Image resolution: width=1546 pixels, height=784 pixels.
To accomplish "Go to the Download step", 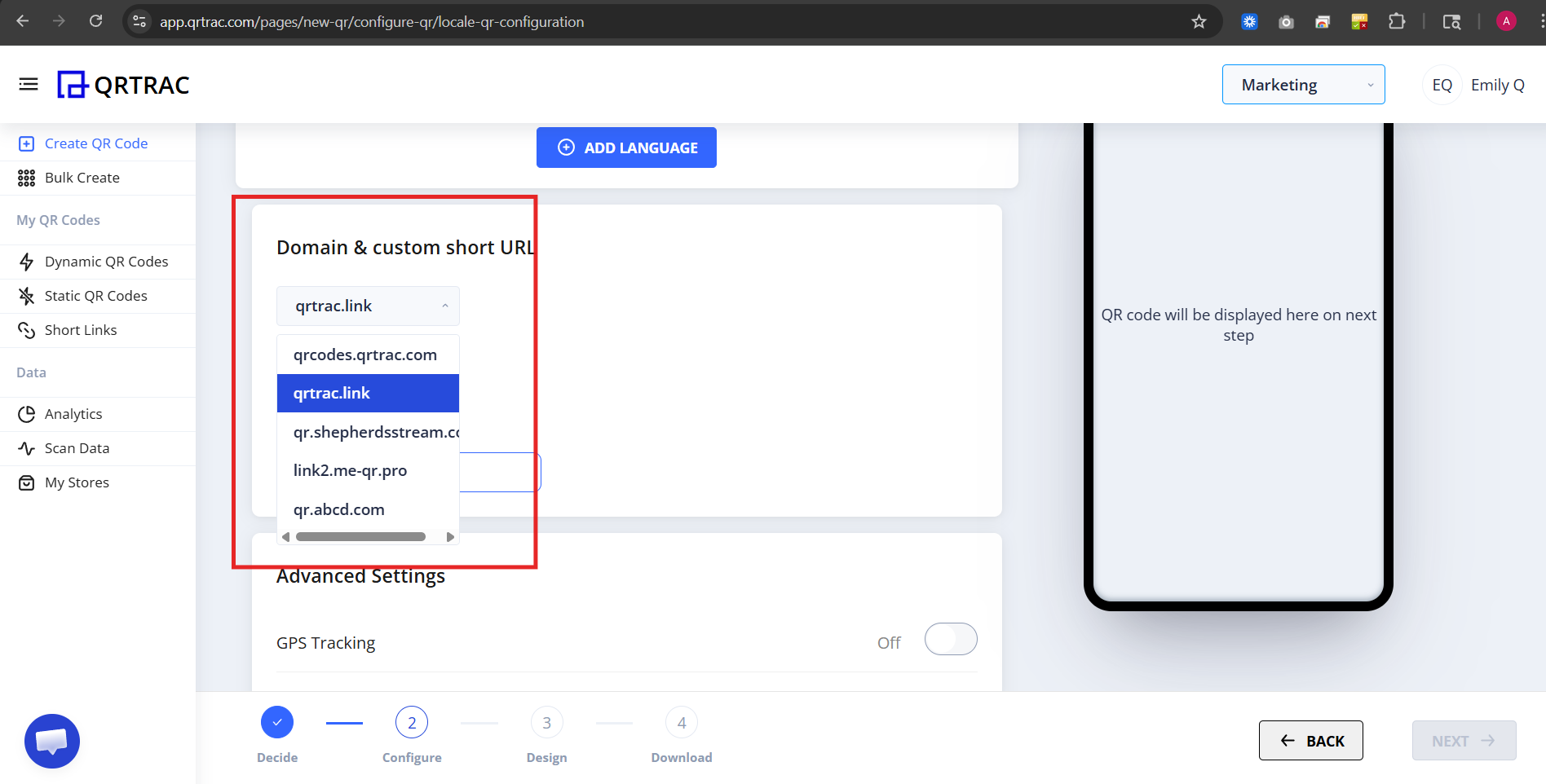I will tap(681, 722).
